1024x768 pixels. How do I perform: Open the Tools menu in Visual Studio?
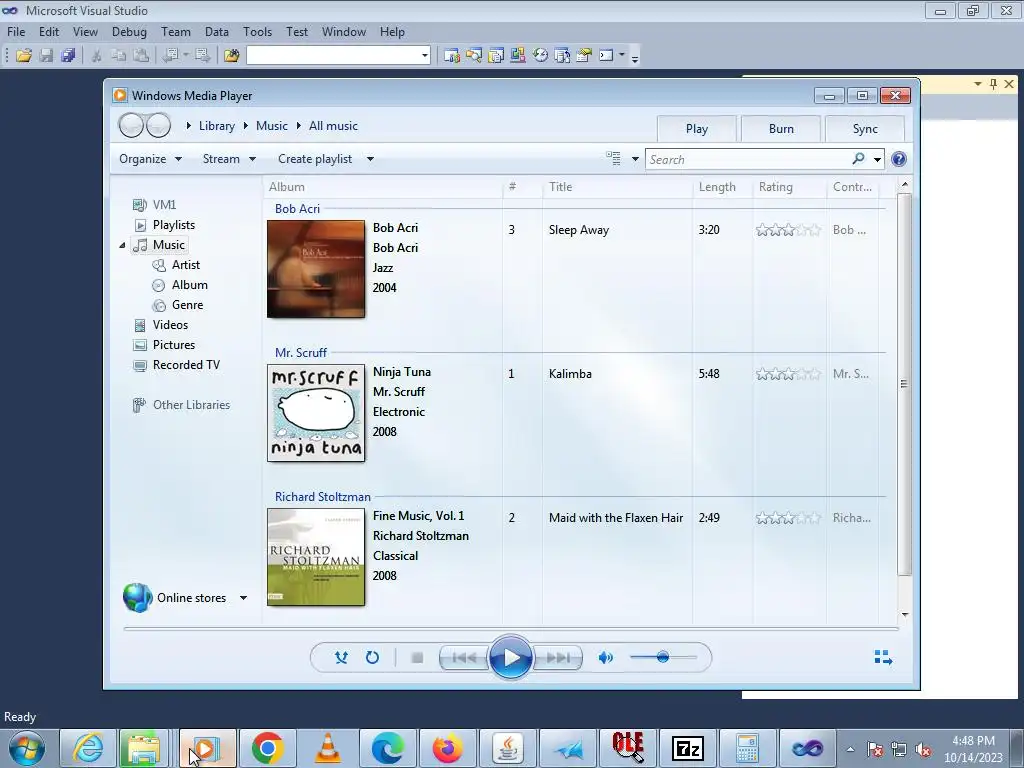257,32
